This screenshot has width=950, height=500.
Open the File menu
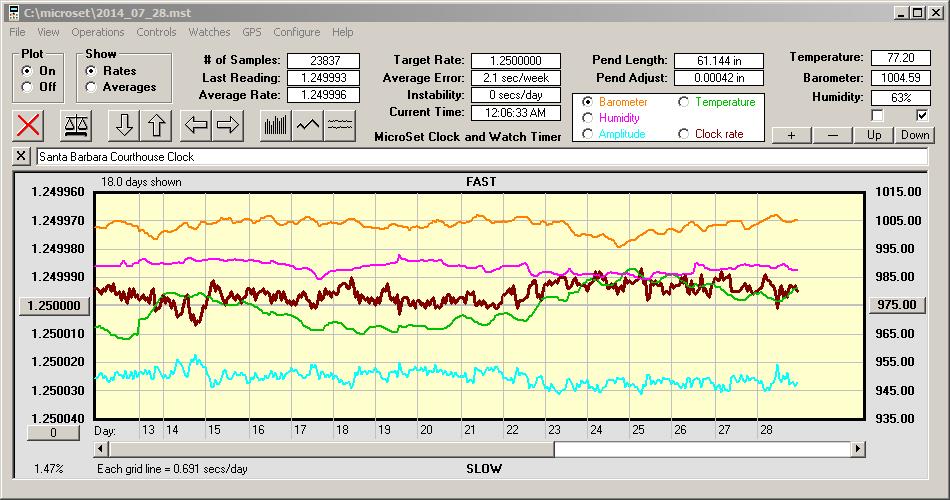click(x=17, y=32)
